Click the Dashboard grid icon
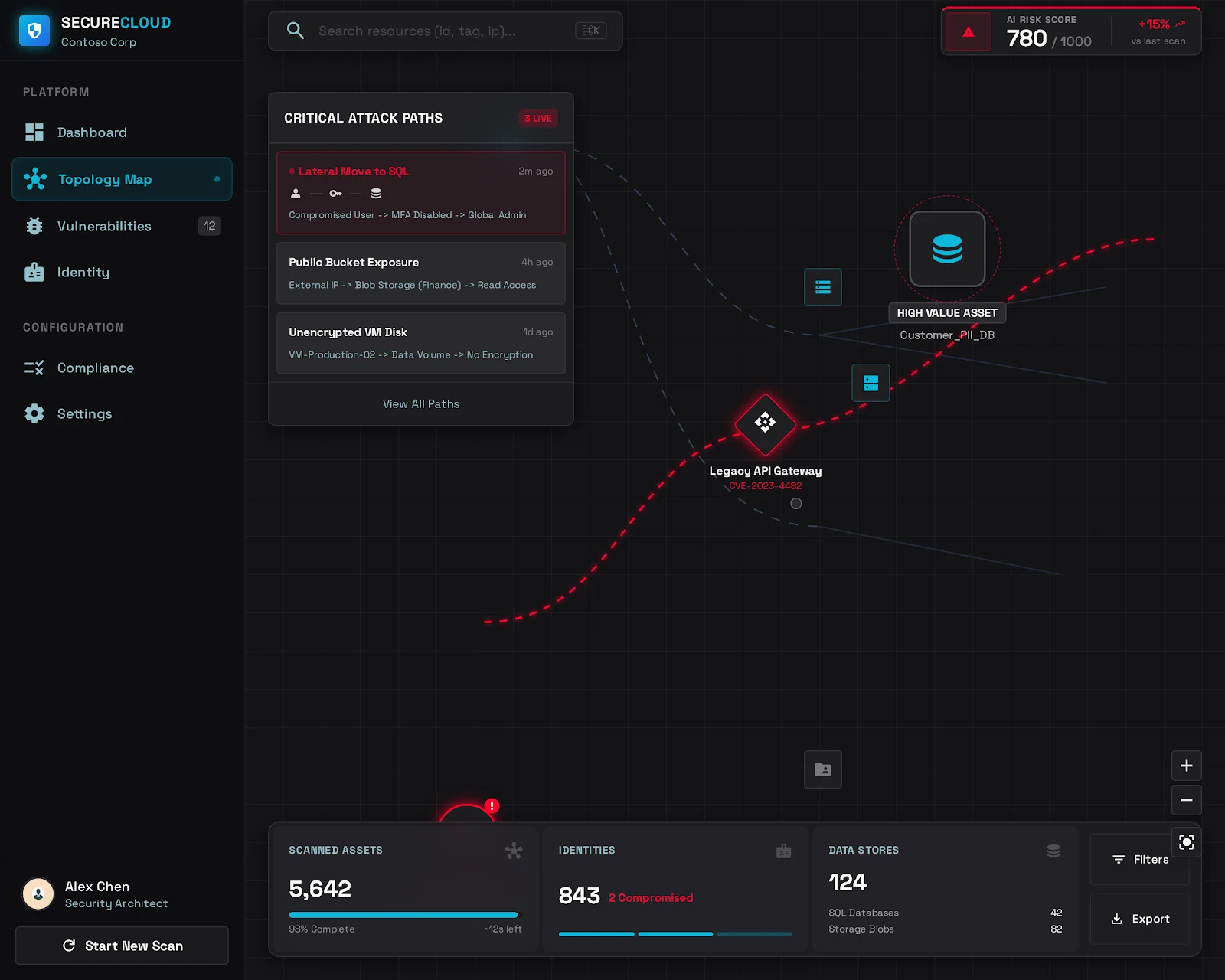 pos(34,132)
